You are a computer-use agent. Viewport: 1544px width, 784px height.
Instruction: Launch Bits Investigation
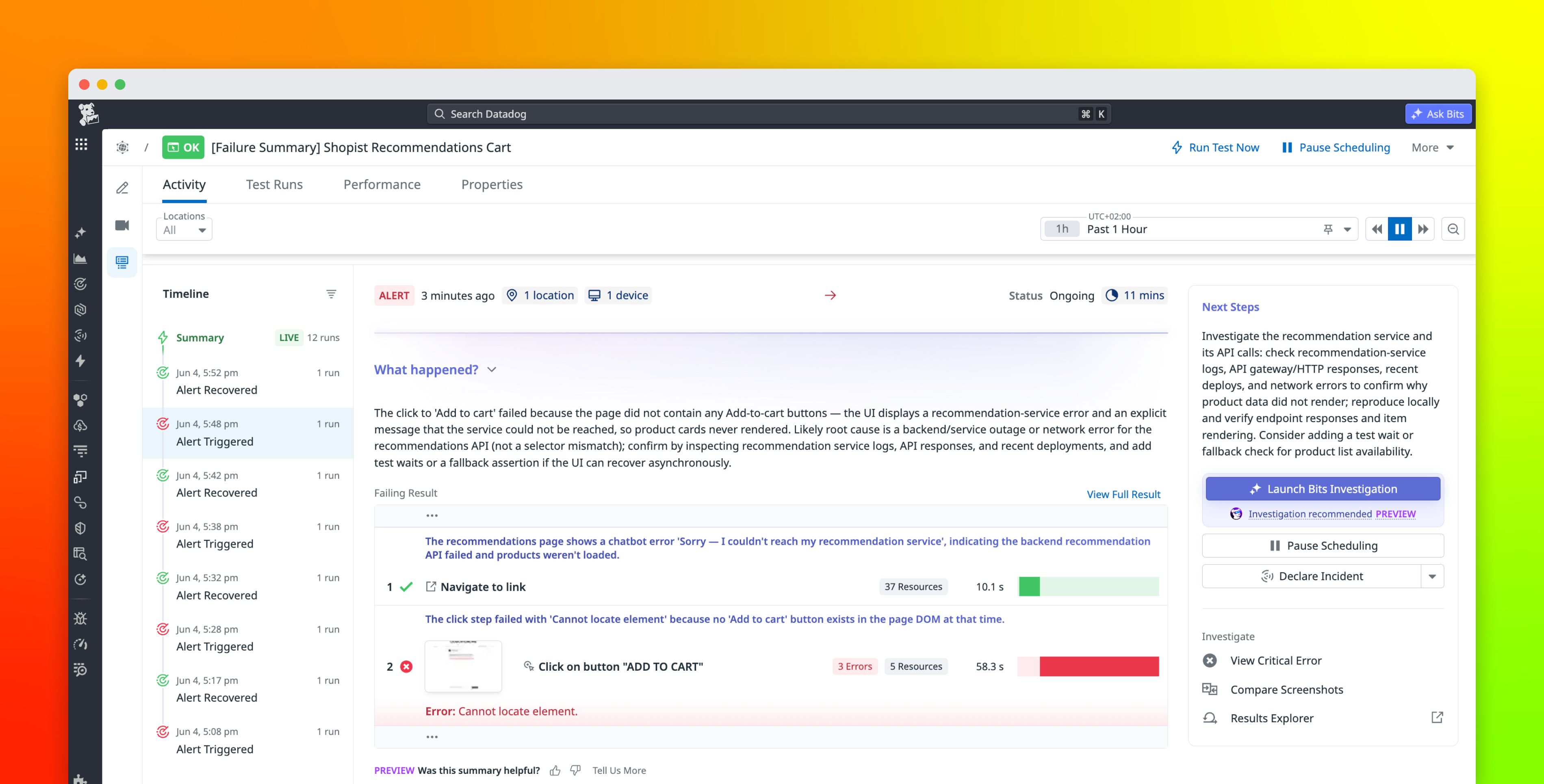tap(1323, 489)
